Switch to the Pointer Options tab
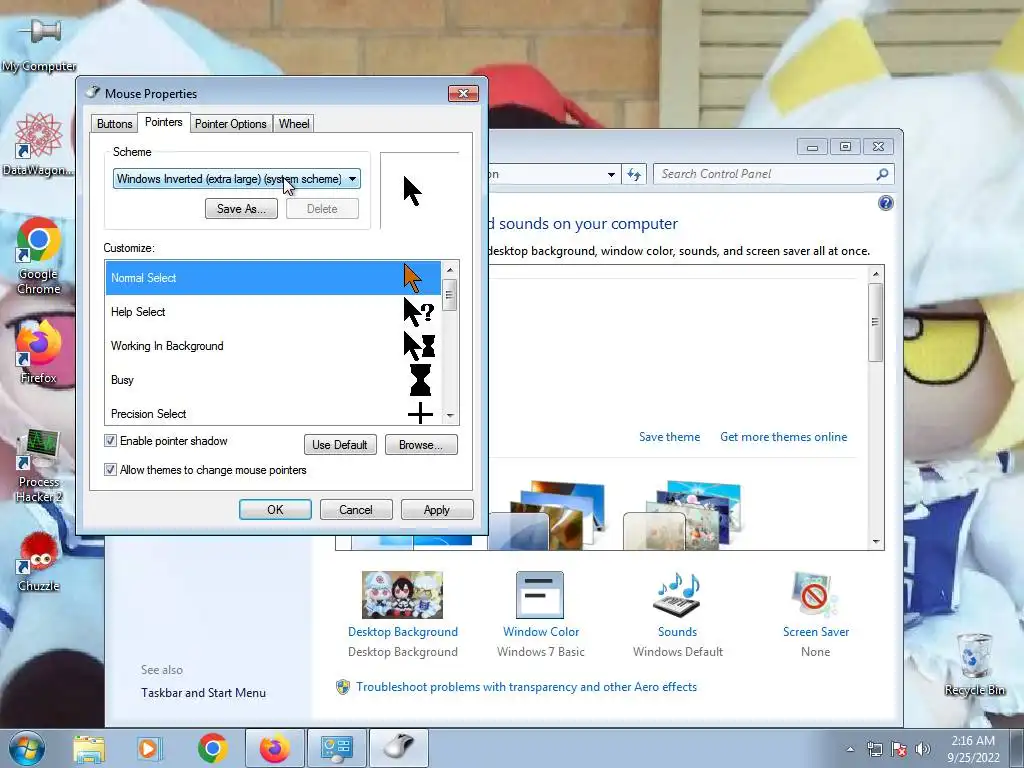Viewport: 1024px width, 768px height. [x=231, y=123]
